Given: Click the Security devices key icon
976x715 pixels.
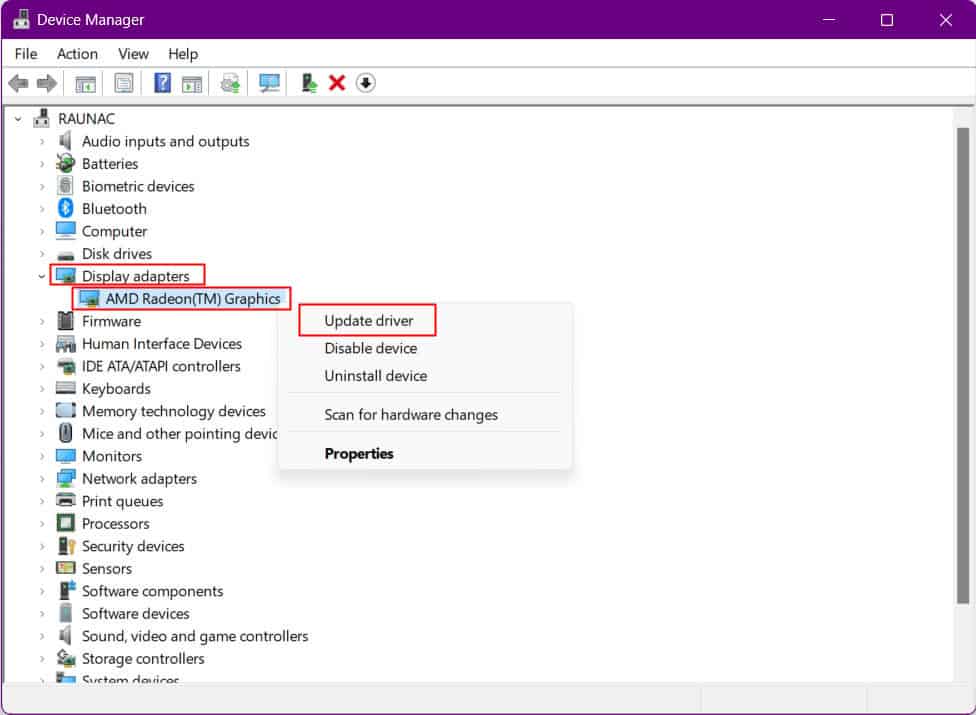Looking at the screenshot, I should point(66,546).
